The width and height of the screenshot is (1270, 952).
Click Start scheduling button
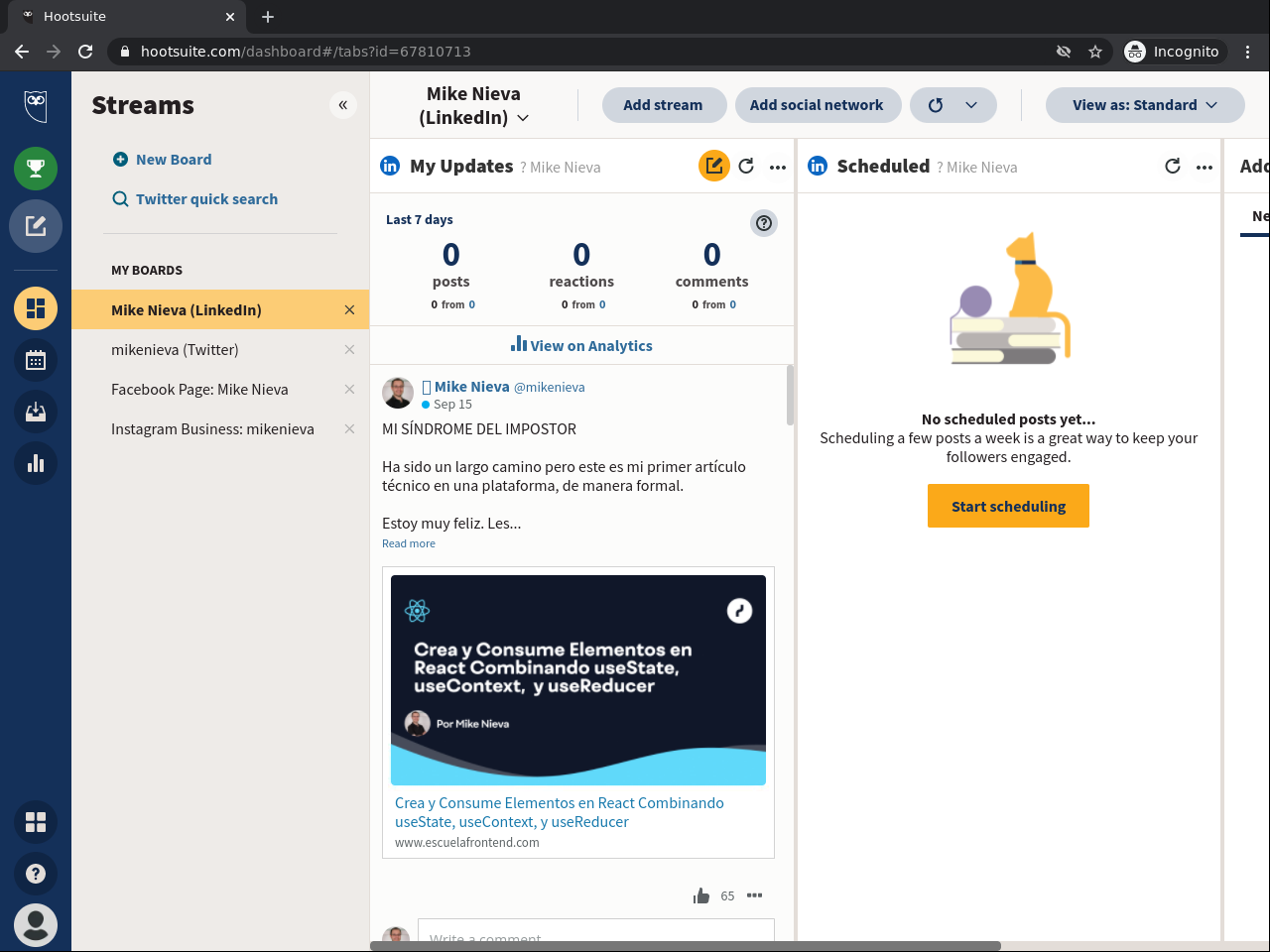pos(1008,506)
